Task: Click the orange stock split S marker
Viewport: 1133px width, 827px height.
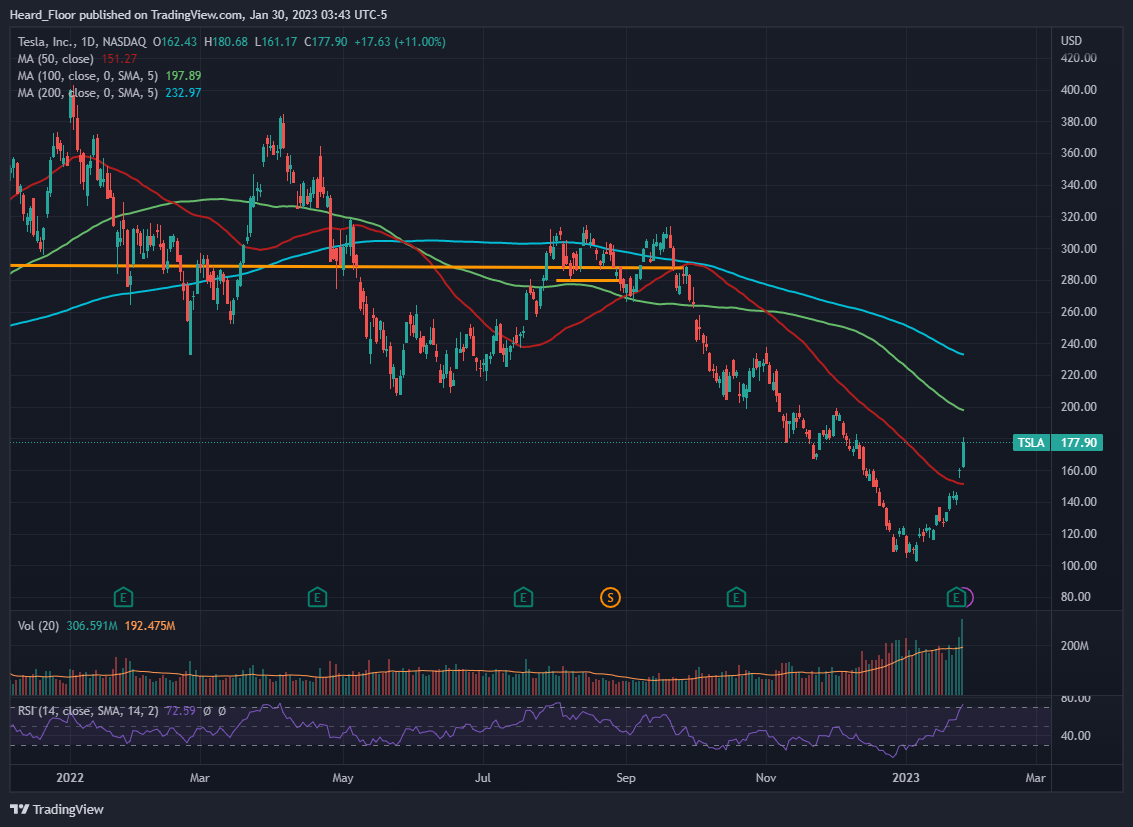Action: [x=611, y=597]
